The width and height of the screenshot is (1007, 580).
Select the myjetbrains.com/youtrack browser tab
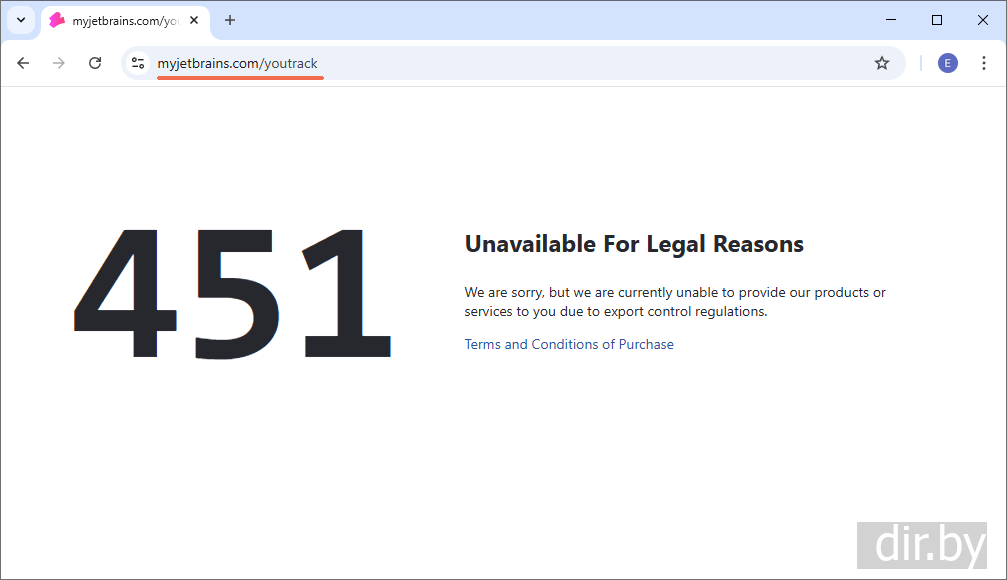coord(115,20)
